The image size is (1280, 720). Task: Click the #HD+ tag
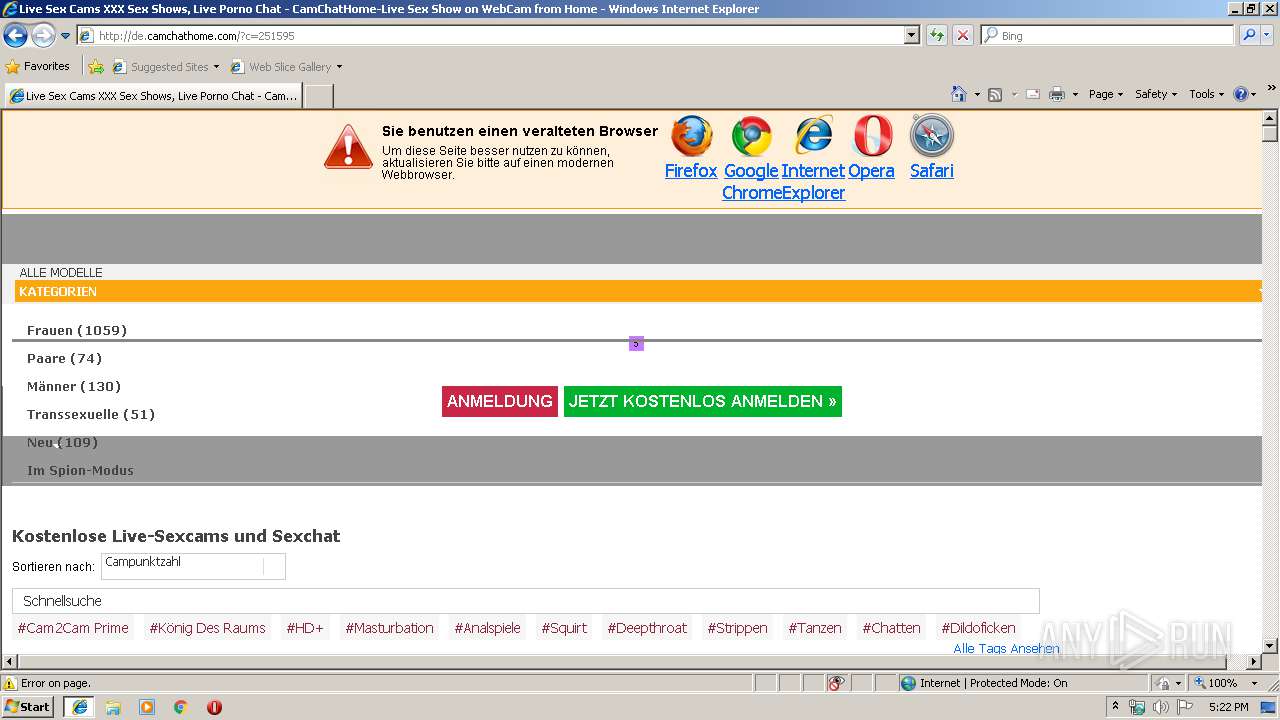point(305,628)
